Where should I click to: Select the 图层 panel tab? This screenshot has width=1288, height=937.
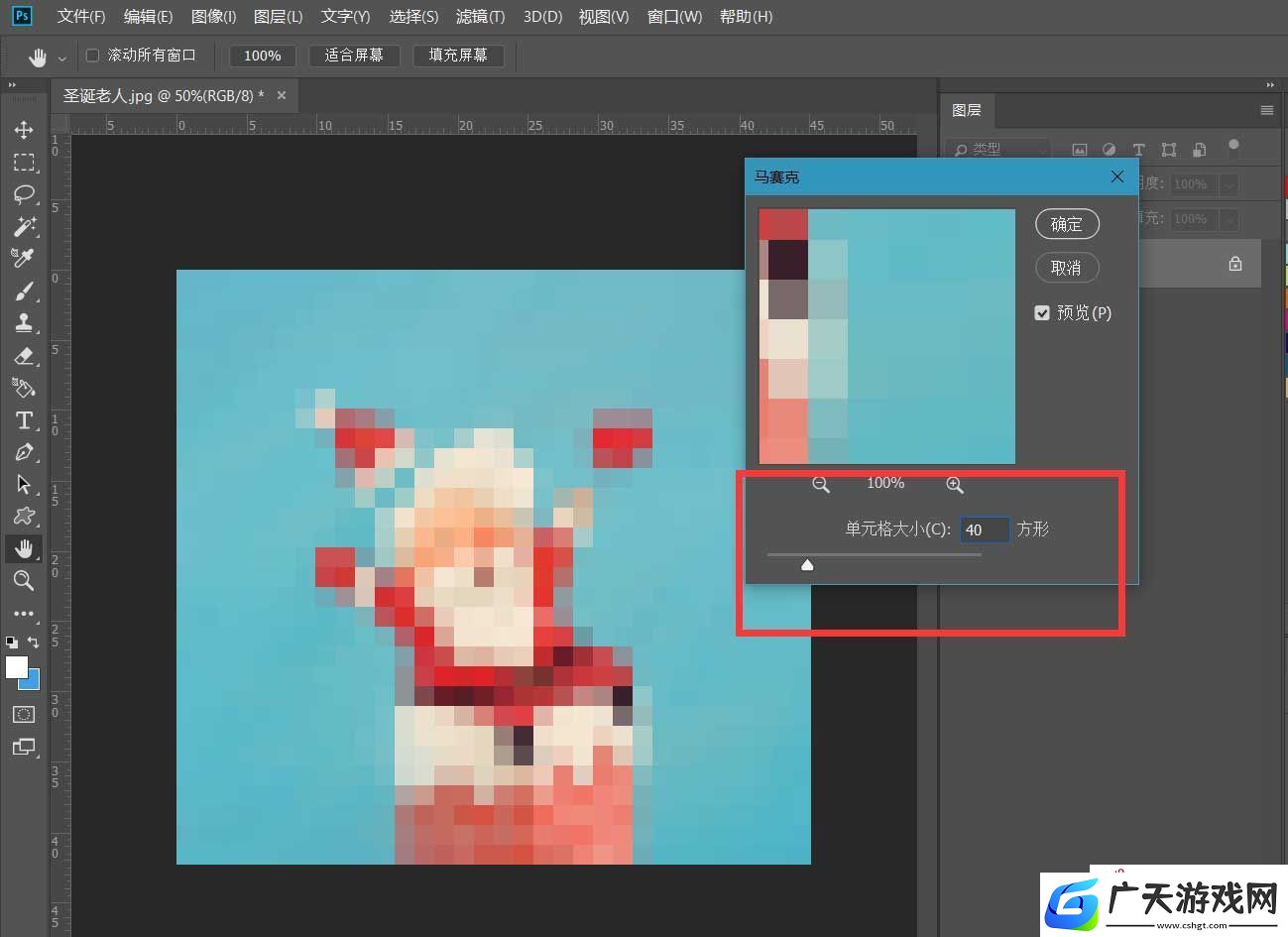966,110
